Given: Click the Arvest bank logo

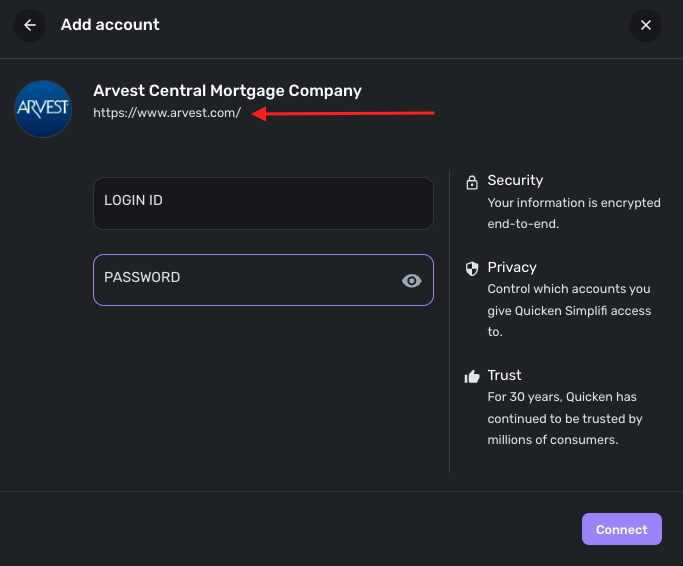Looking at the screenshot, I should (x=43, y=109).
